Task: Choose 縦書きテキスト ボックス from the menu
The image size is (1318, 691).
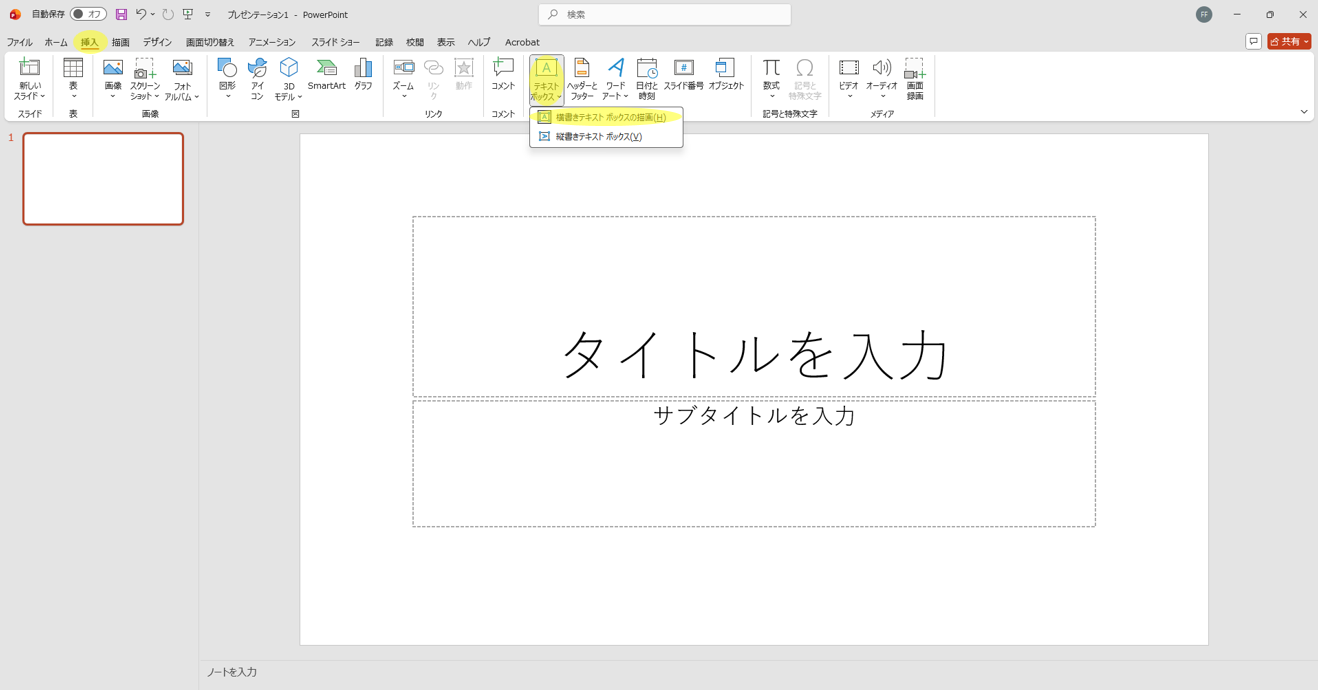Action: pos(598,137)
